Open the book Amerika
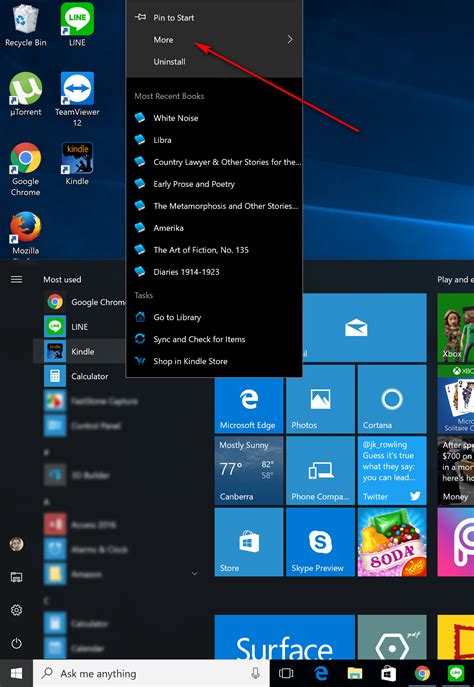 pos(214,228)
